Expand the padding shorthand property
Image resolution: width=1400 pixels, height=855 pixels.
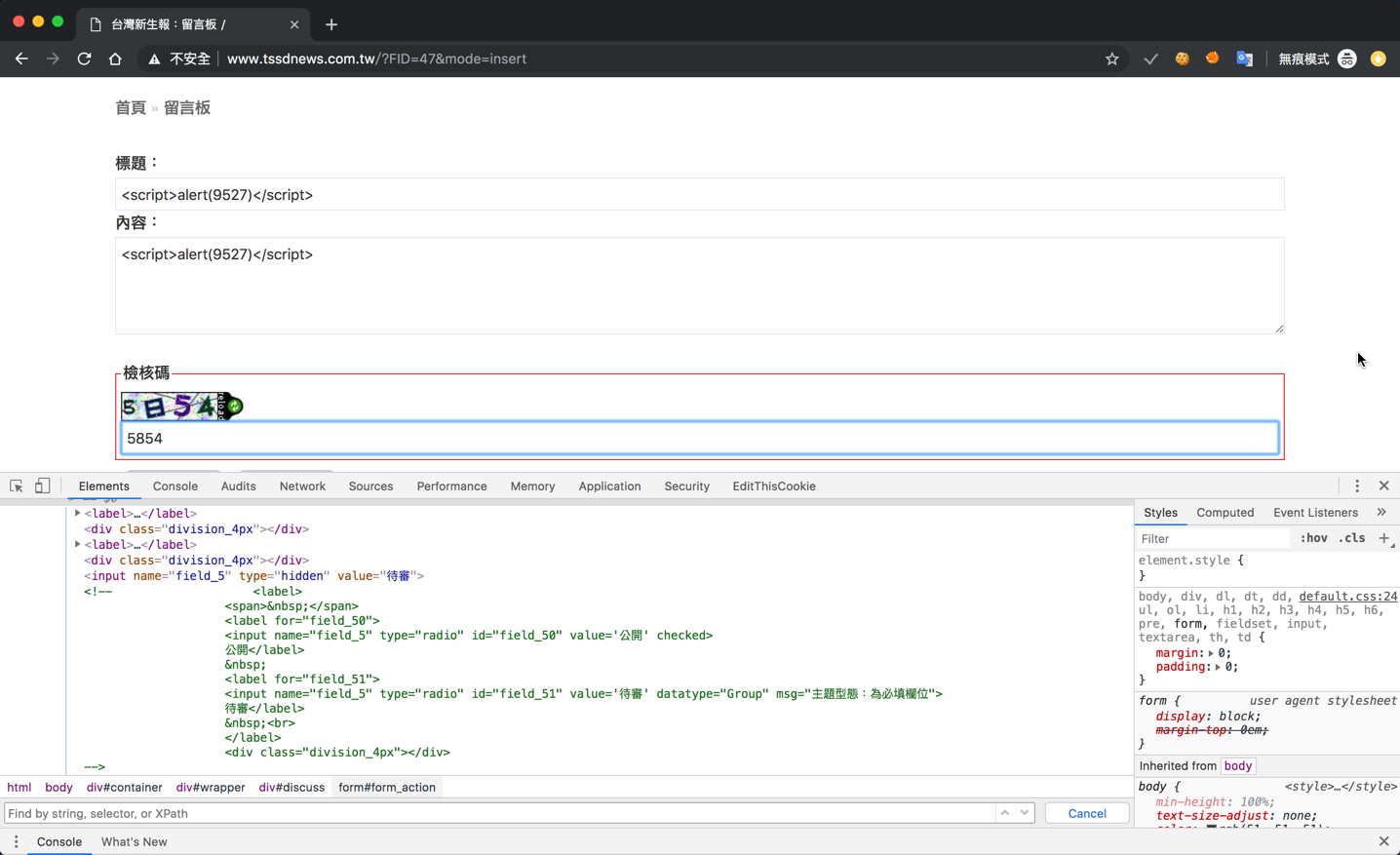(1218, 667)
